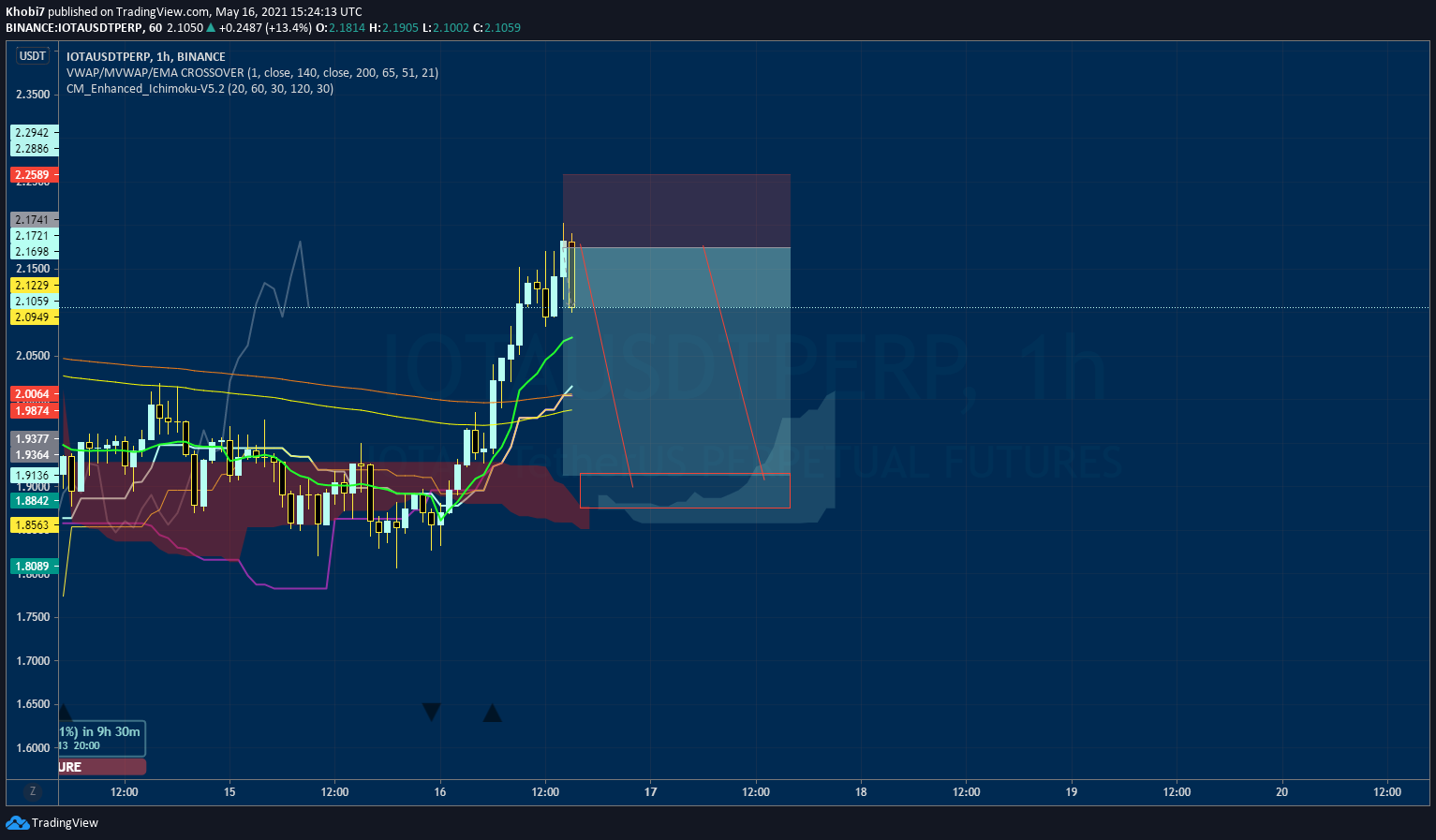1436x840 pixels.
Task: Click the TradingView cloud logo icon
Action: coord(17,822)
